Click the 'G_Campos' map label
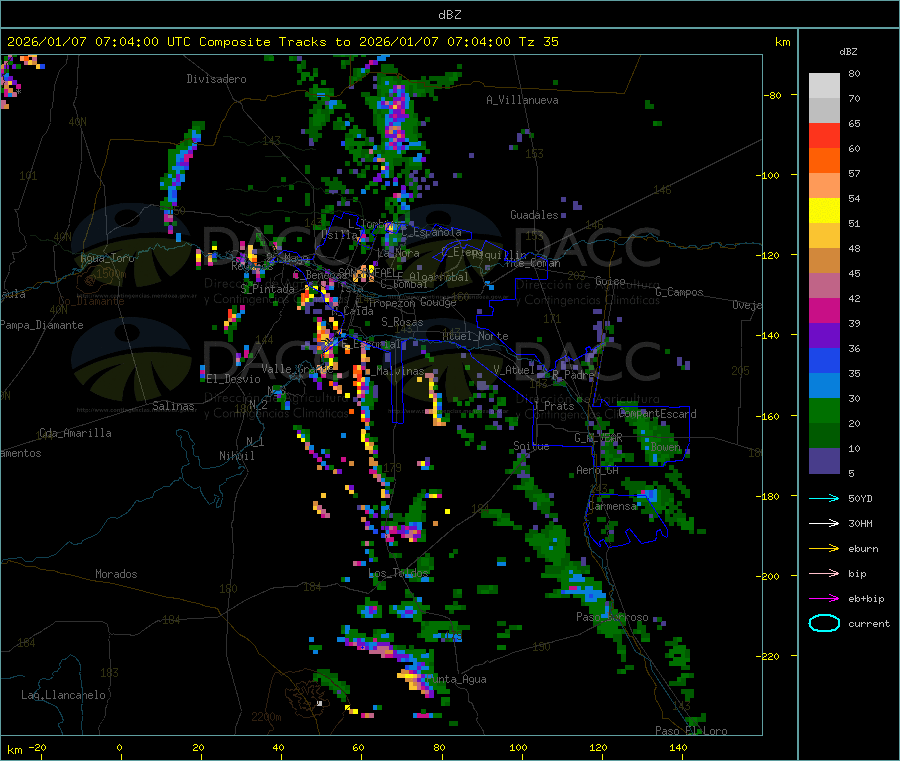Image resolution: width=900 pixels, height=761 pixels. 679,292
